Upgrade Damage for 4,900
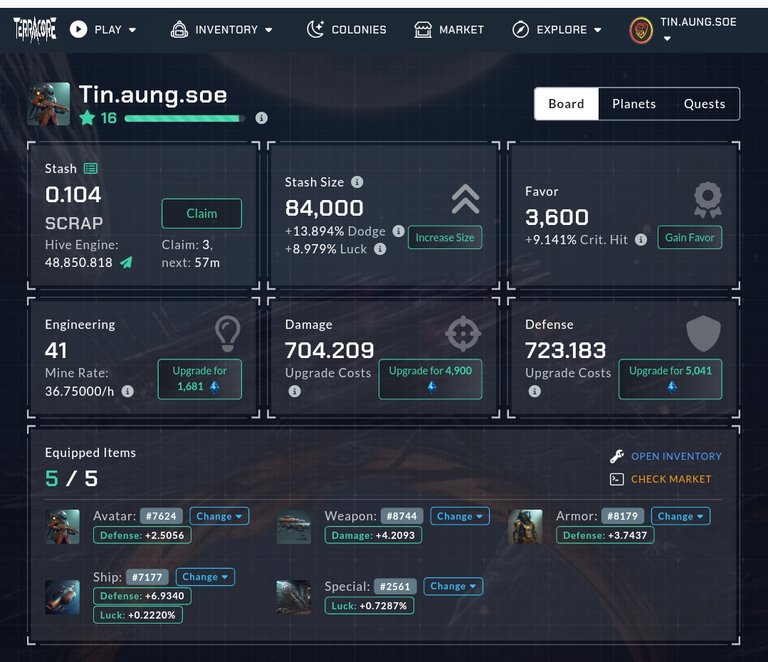This screenshot has height=662, width=768. point(430,379)
